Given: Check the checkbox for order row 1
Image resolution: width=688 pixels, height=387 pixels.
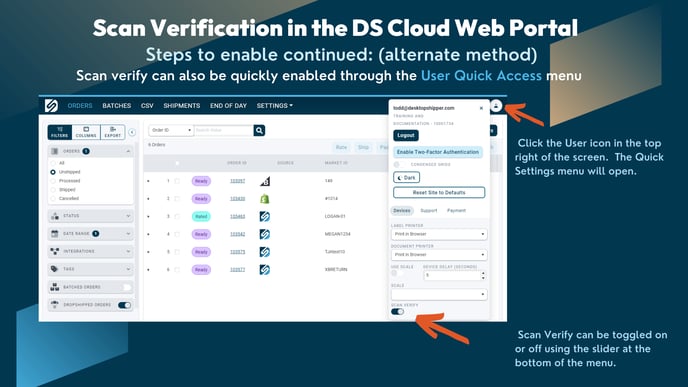Looking at the screenshot, I should [177, 181].
